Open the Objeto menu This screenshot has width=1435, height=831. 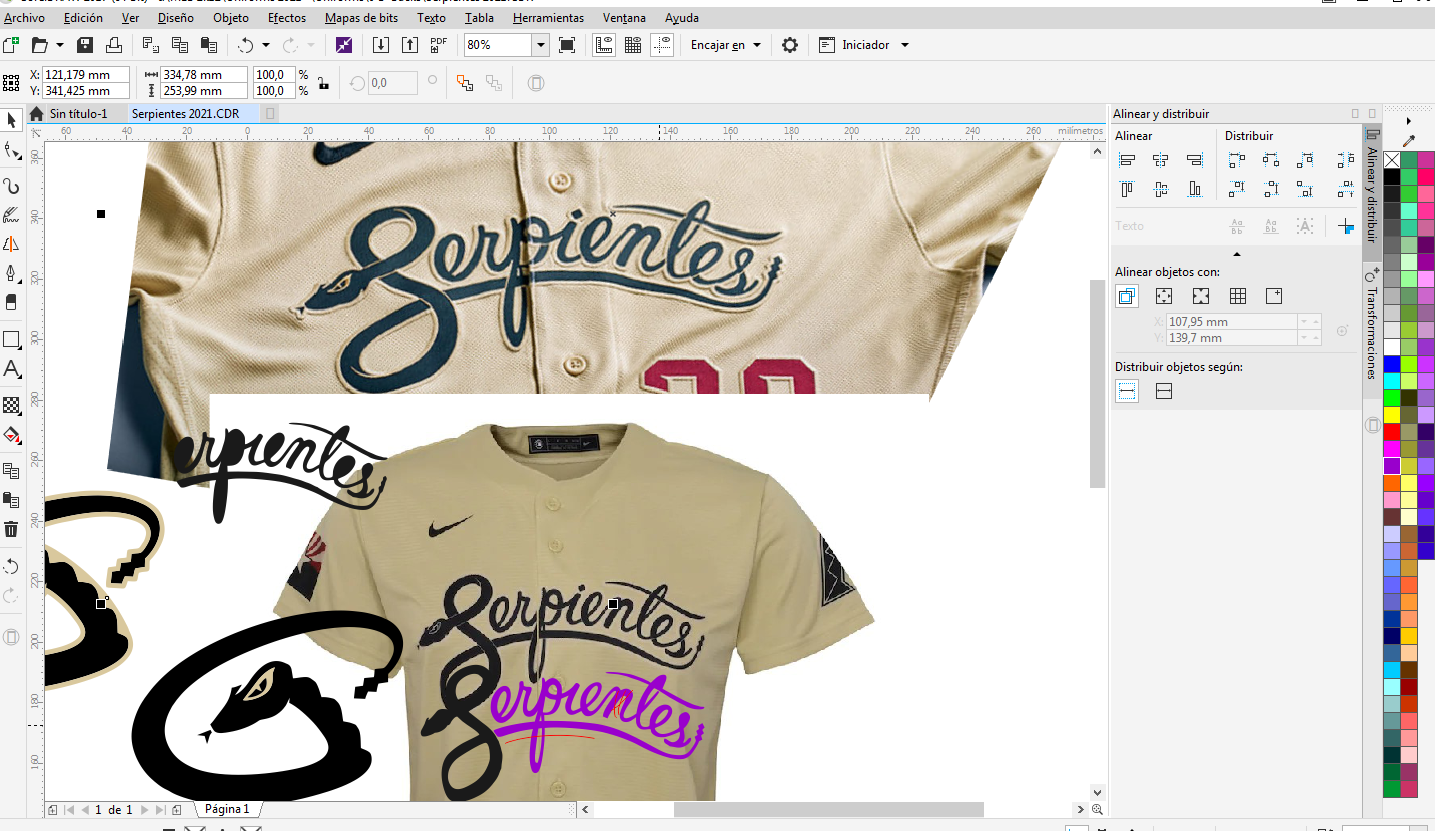click(x=231, y=18)
